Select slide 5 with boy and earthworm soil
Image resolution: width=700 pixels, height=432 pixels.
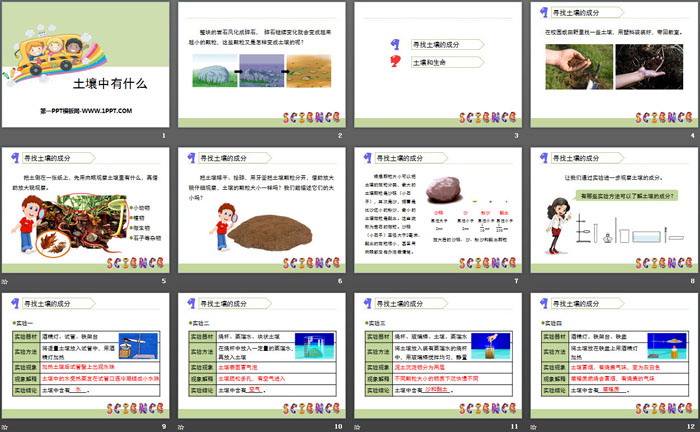[85, 210]
